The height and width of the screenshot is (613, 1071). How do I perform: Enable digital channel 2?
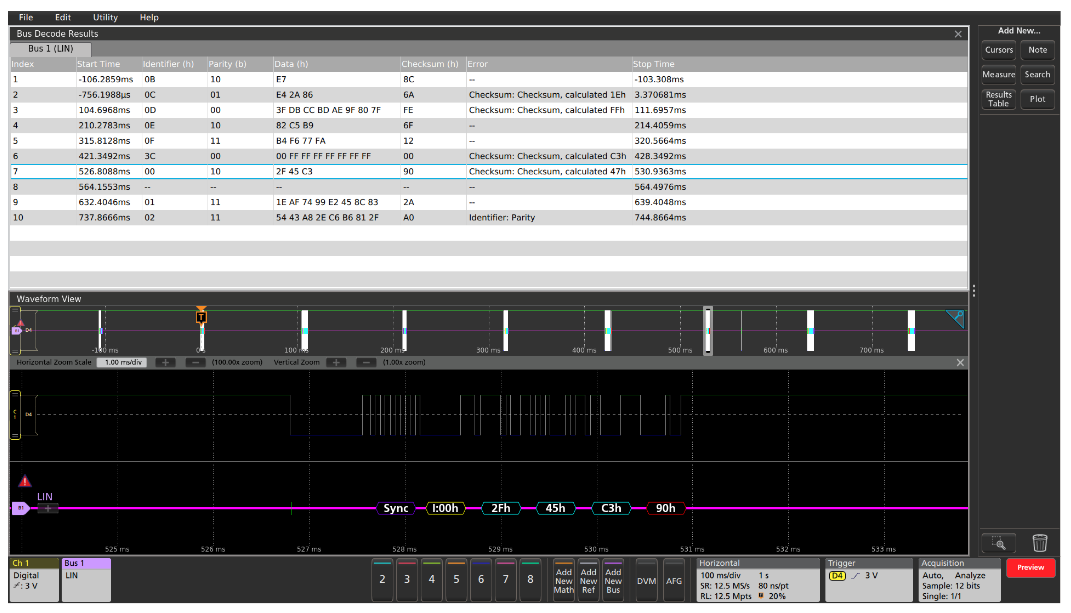[383, 578]
